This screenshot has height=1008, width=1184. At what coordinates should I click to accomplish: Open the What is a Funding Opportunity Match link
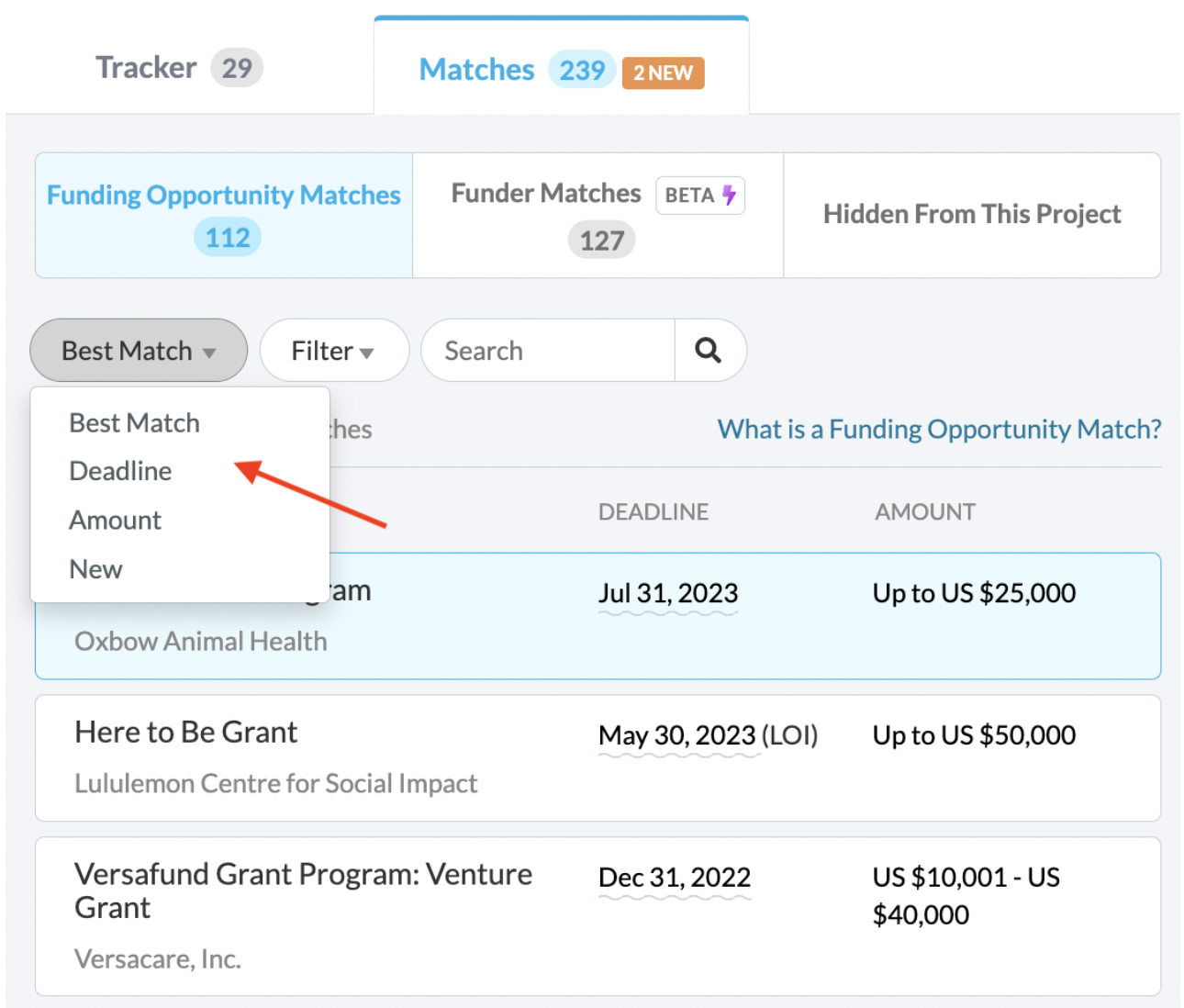tap(939, 429)
